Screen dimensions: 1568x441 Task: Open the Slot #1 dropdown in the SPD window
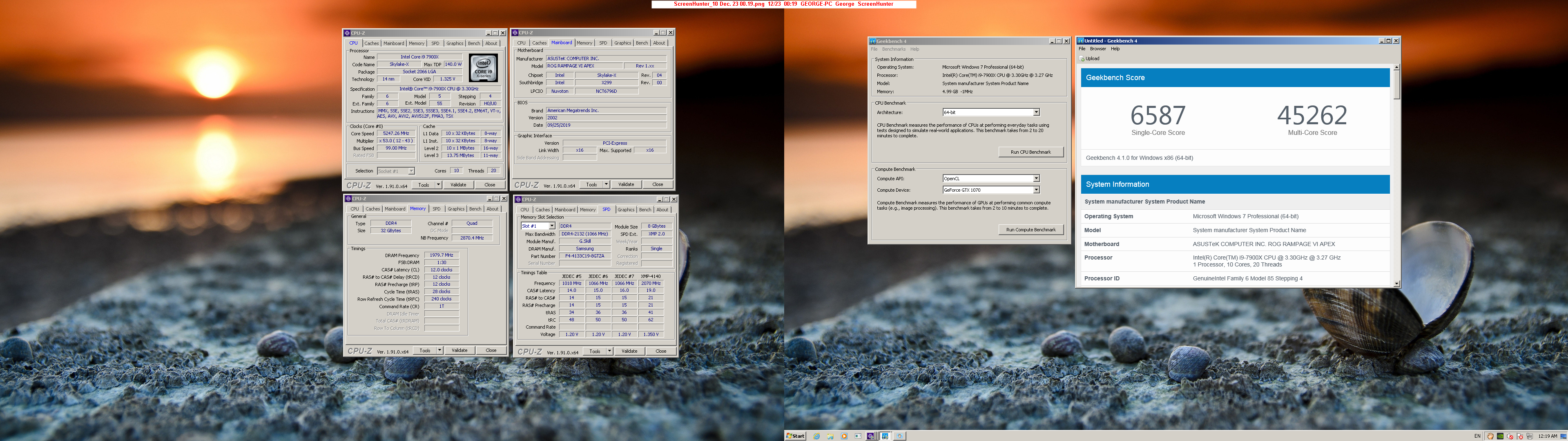point(552,226)
